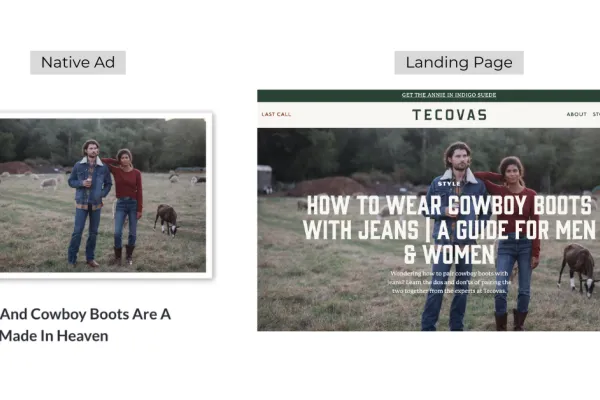Click the Tecovas logo
Viewport: 600px width, 400px height.
450,115
